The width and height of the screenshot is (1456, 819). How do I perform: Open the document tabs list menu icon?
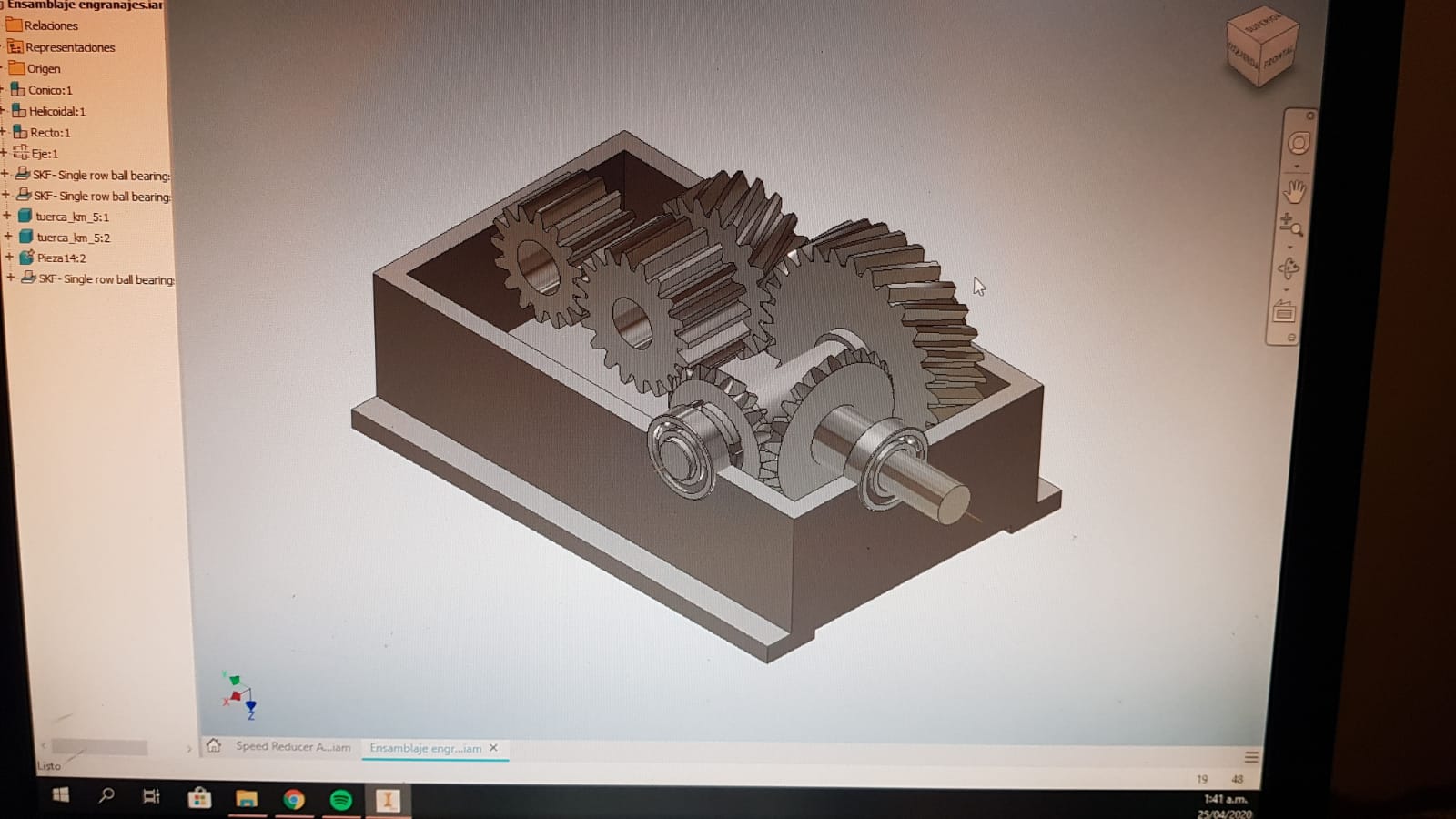(x=1251, y=757)
